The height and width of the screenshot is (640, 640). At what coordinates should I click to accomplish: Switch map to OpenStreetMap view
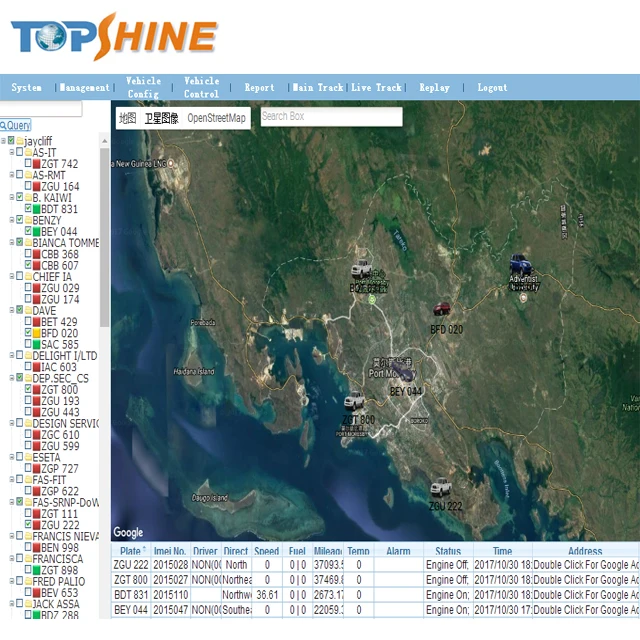216,118
